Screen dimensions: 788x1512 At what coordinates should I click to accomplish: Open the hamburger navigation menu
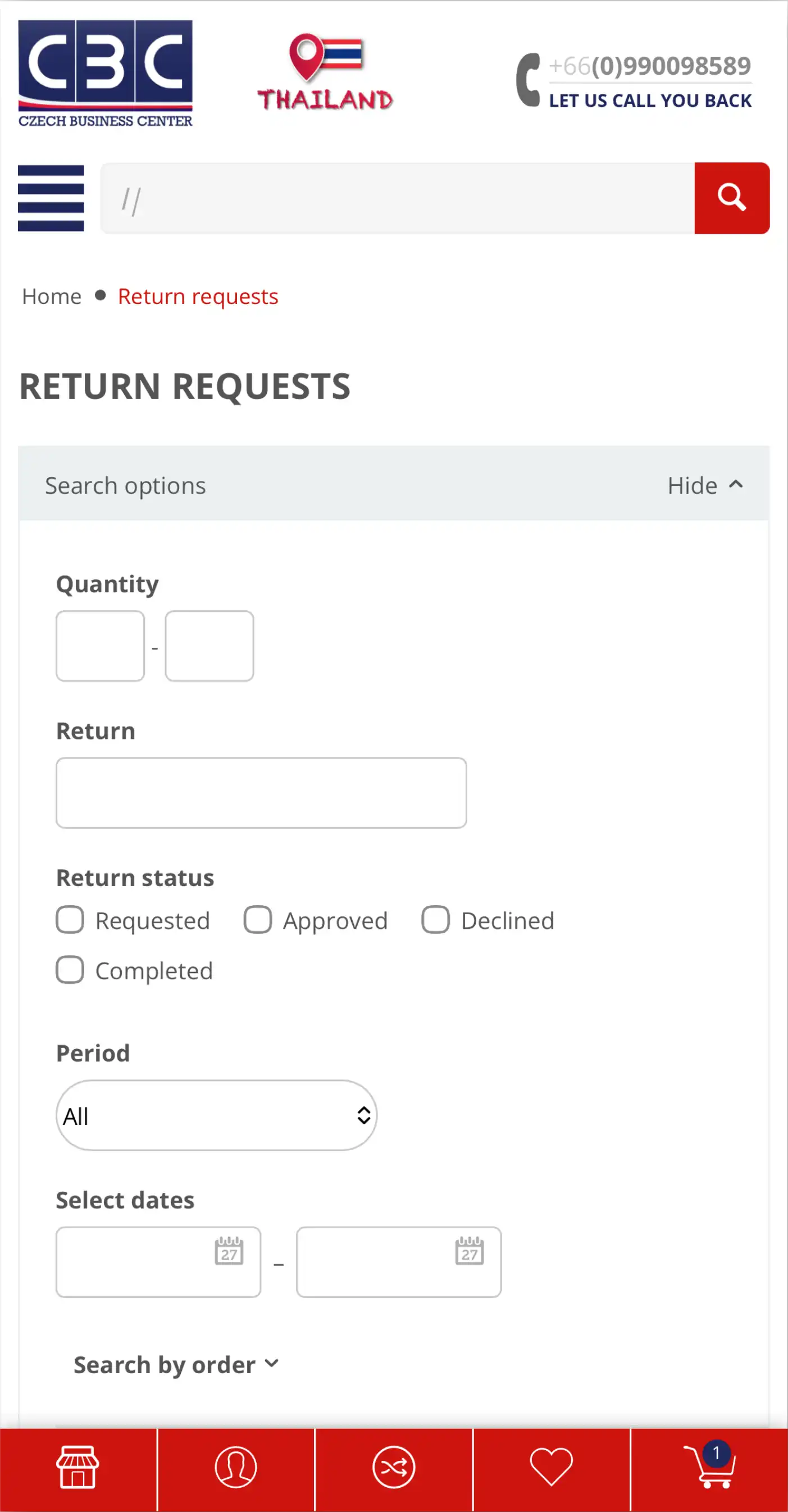(51, 198)
